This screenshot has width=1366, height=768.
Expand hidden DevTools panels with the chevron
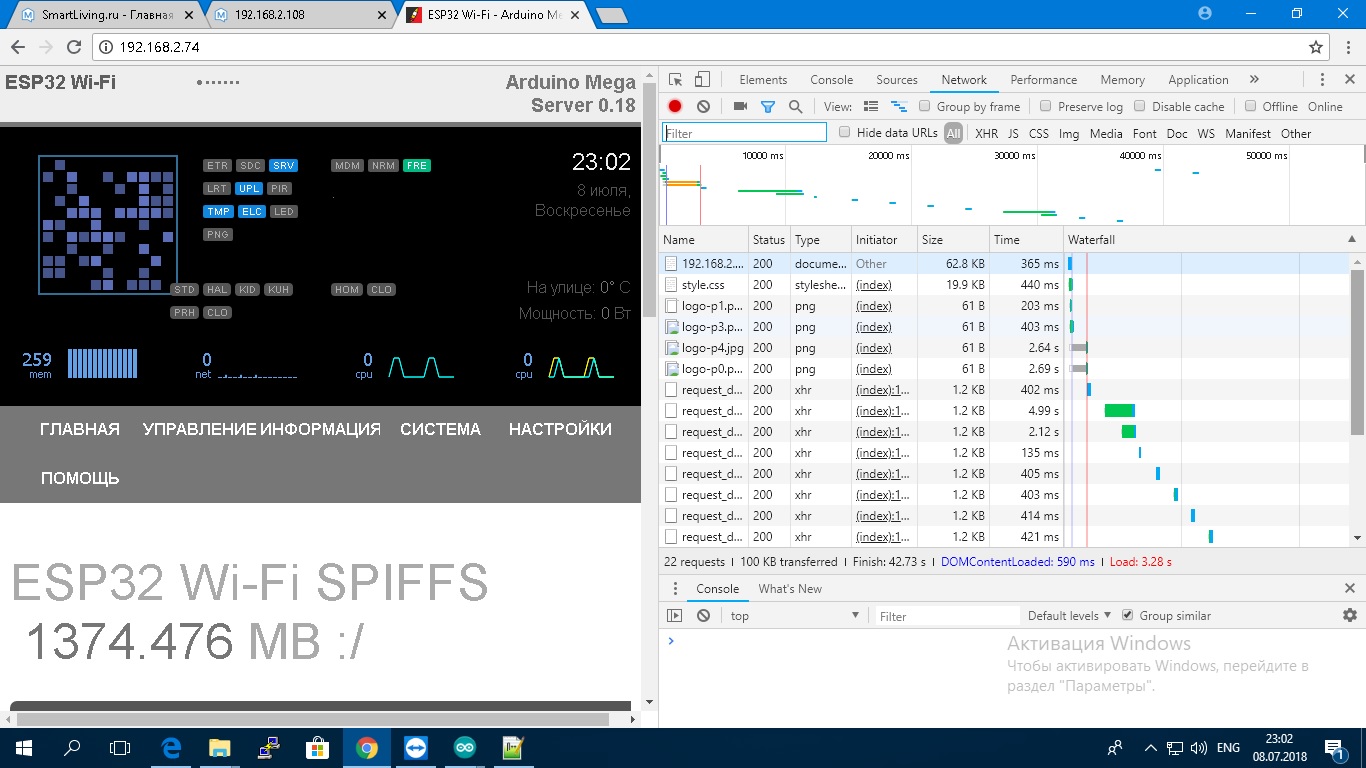pos(1253,79)
